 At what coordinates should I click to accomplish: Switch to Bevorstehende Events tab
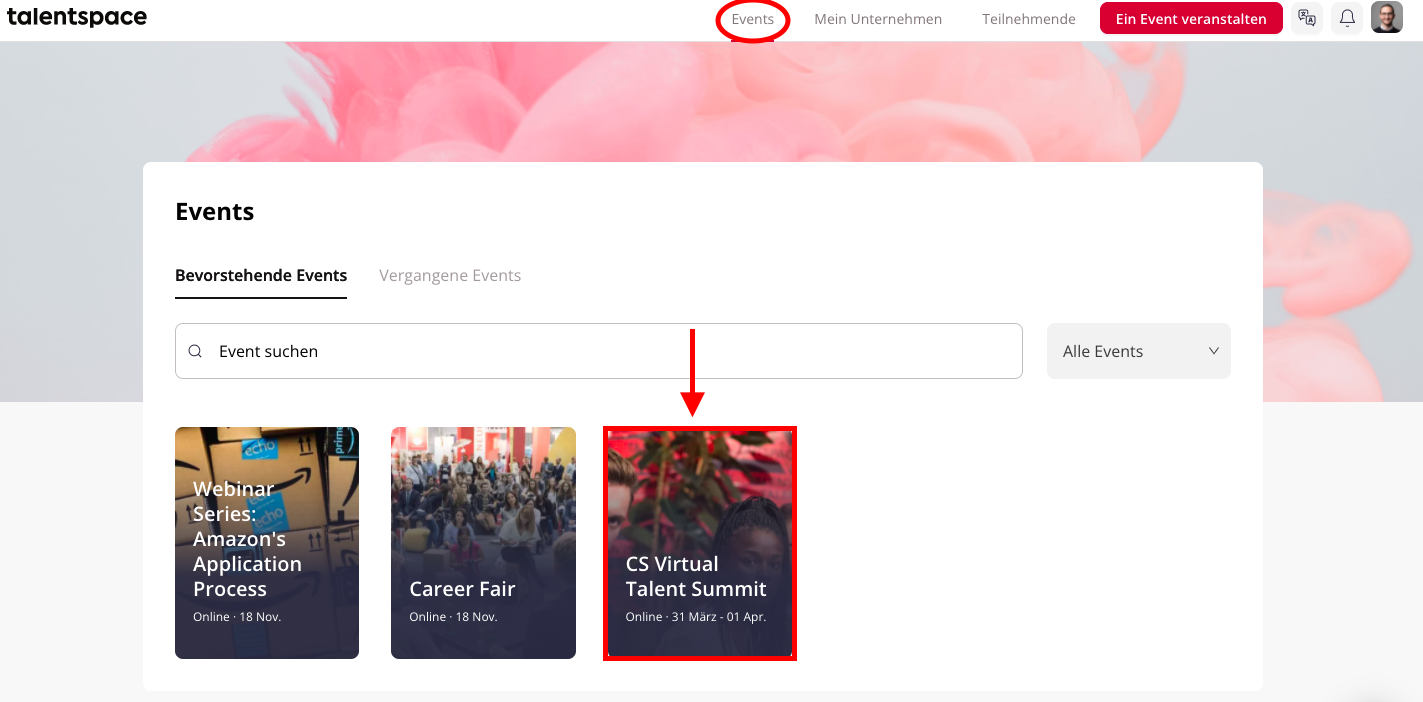(261, 275)
